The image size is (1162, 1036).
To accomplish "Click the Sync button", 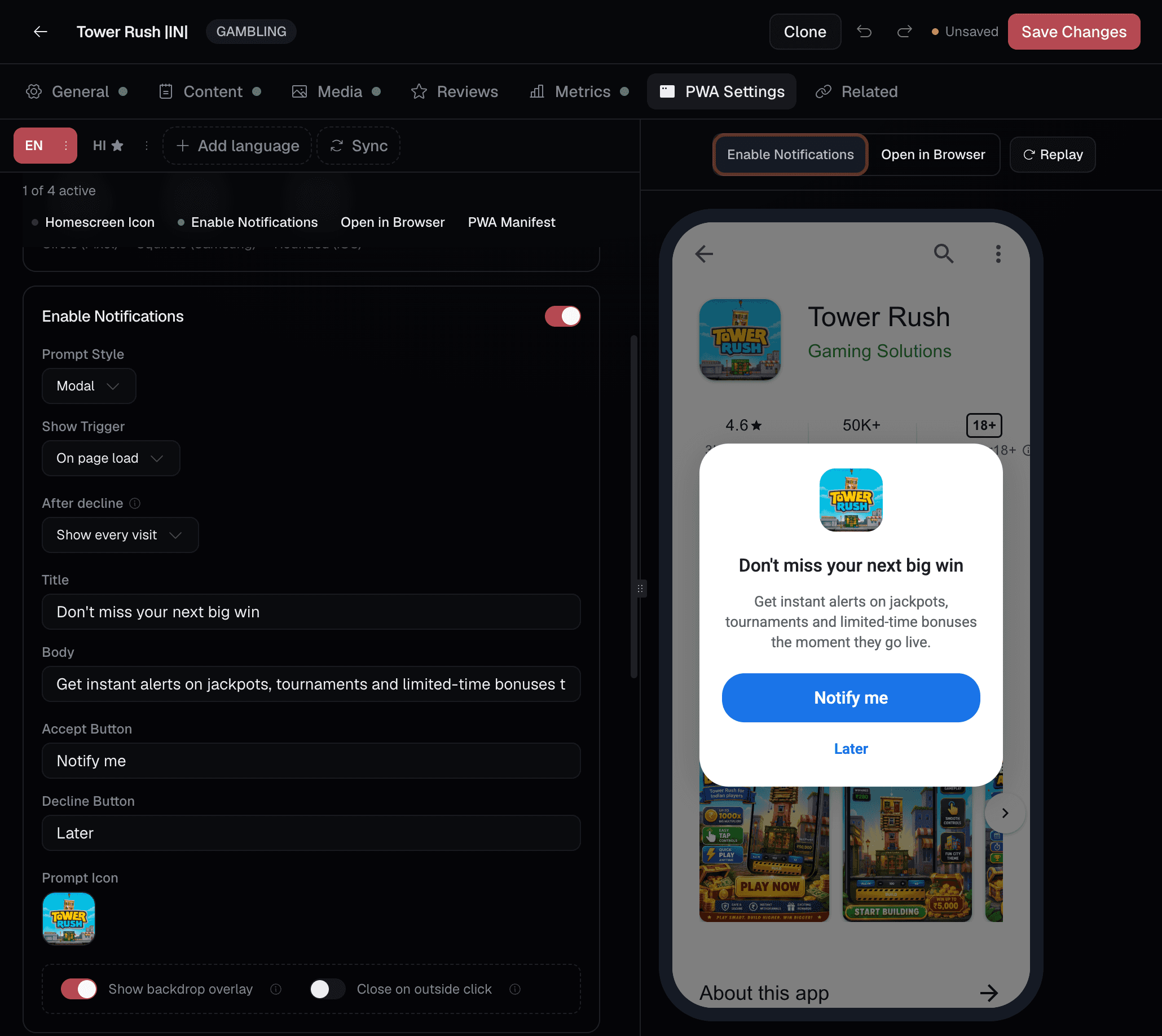I will pos(359,146).
